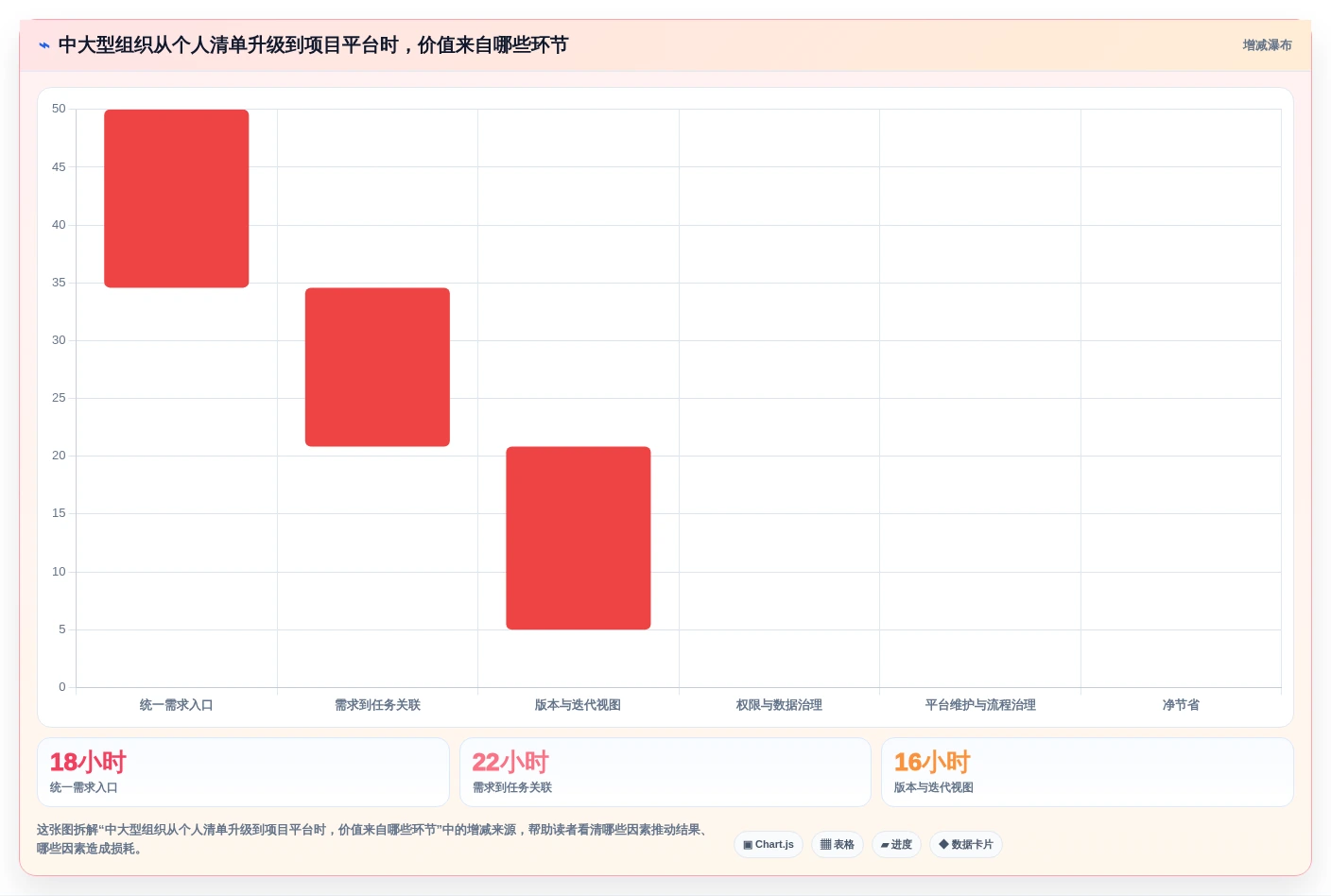Click the y-axis value 35
This screenshot has height=896, width=1331.
tap(59, 283)
